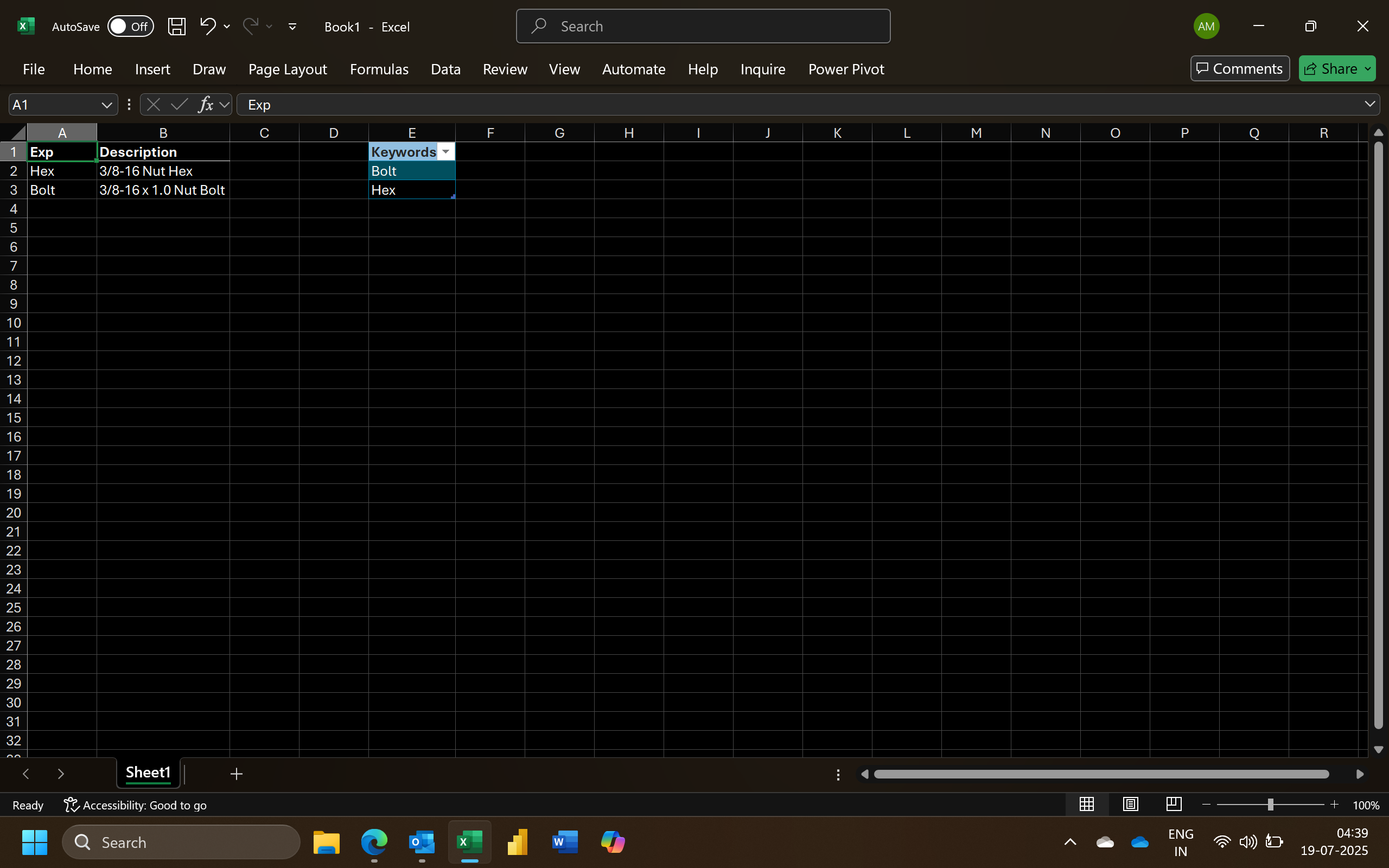The height and width of the screenshot is (868, 1389).
Task: Expand the Name Box dropdown
Action: (x=106, y=105)
